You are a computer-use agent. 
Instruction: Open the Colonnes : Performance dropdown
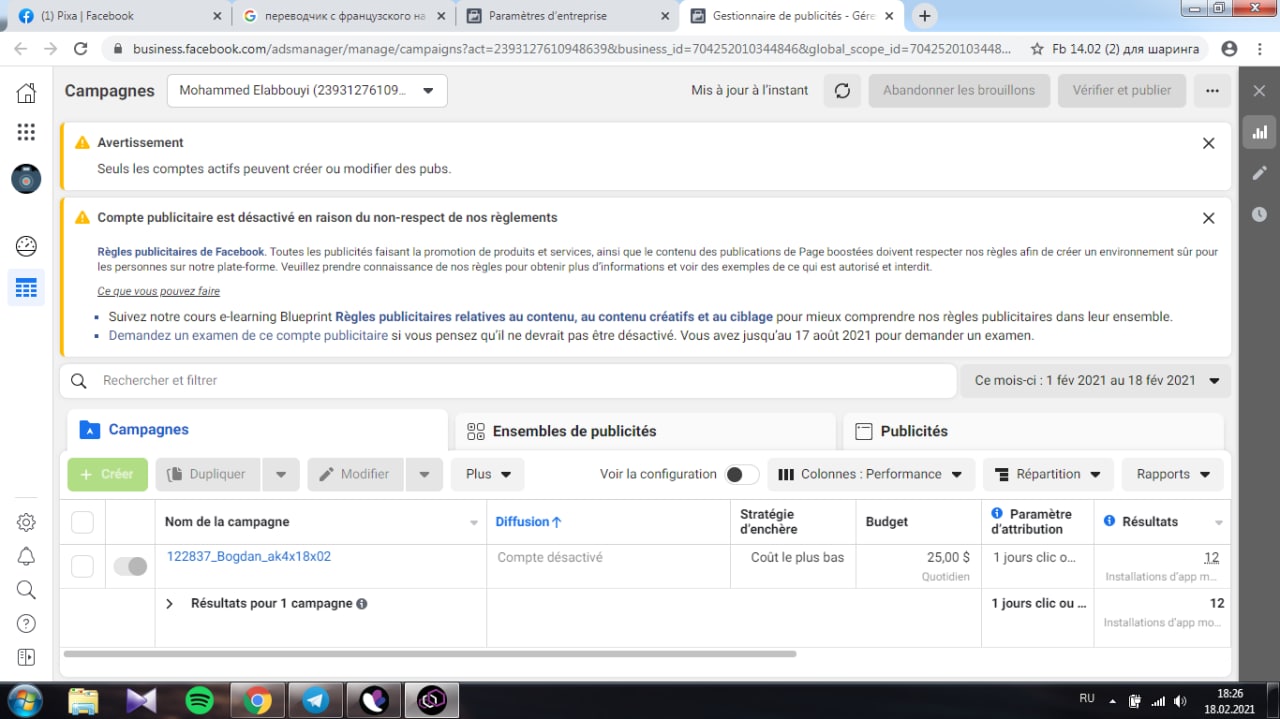click(x=871, y=474)
